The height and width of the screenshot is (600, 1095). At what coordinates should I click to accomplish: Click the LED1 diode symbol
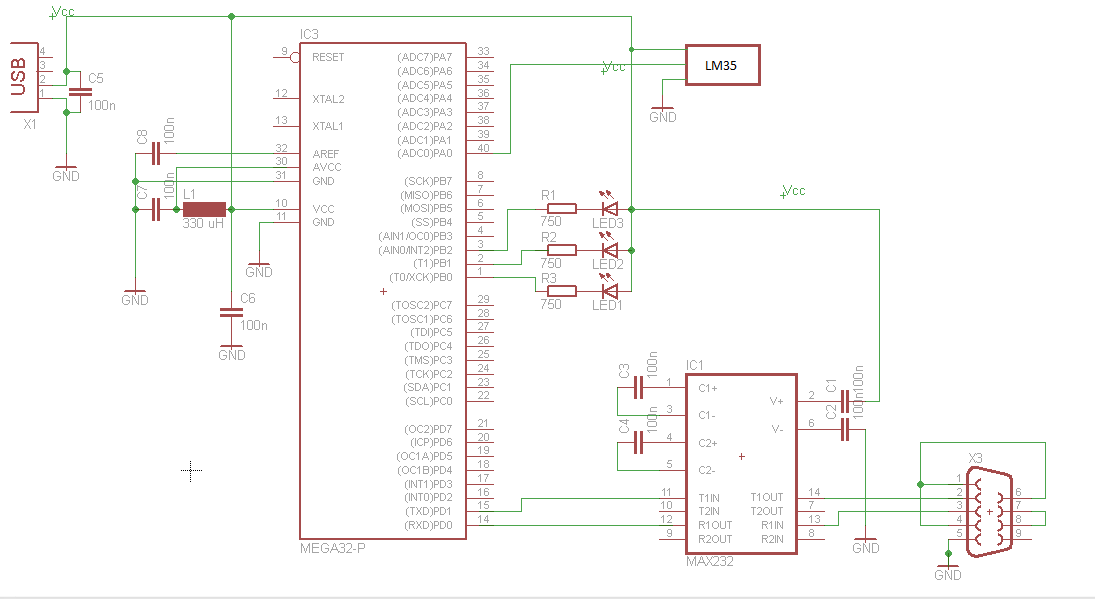point(610,290)
